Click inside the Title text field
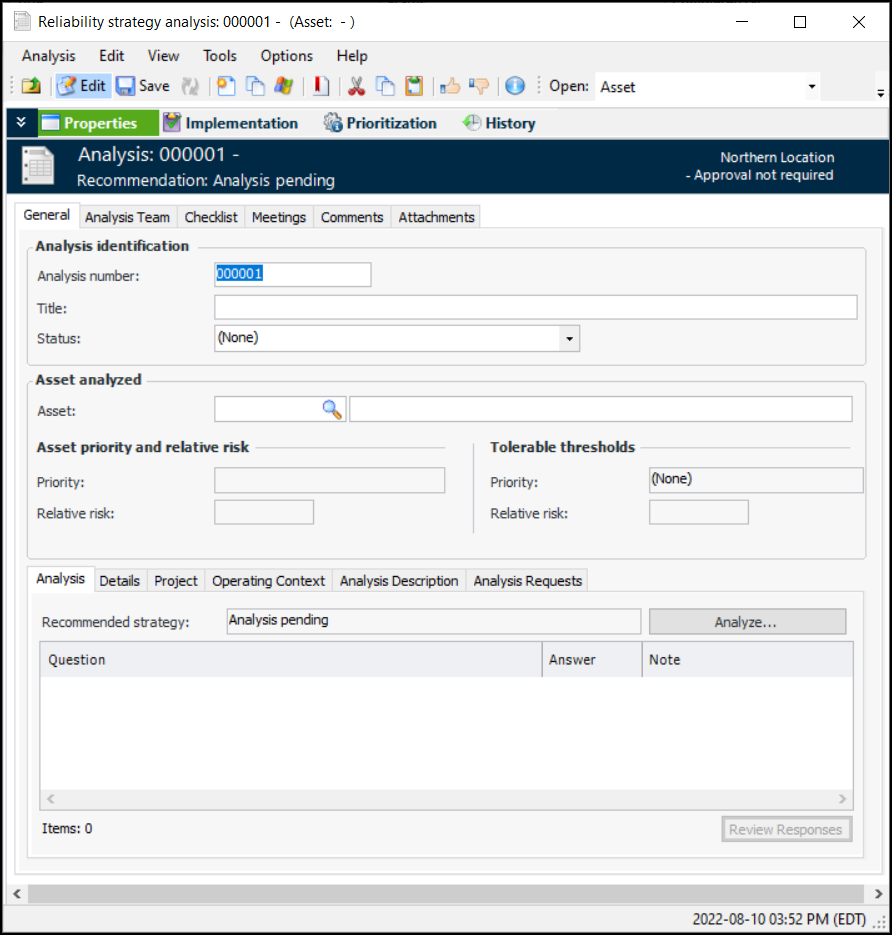892x935 pixels. pyautogui.click(x=535, y=307)
